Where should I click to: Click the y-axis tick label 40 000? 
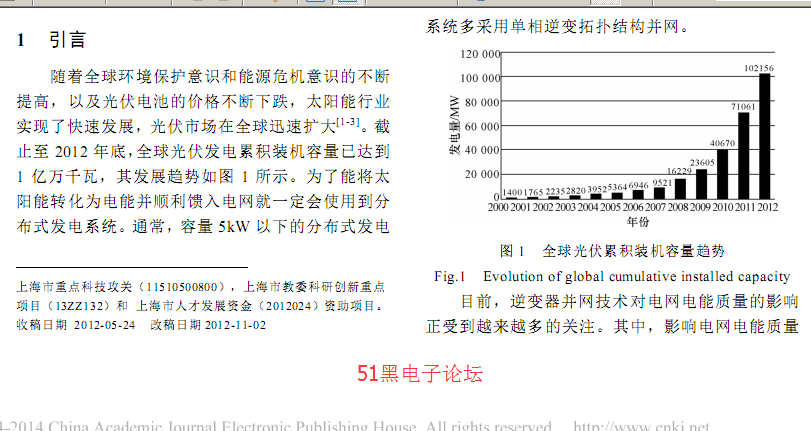click(483, 150)
